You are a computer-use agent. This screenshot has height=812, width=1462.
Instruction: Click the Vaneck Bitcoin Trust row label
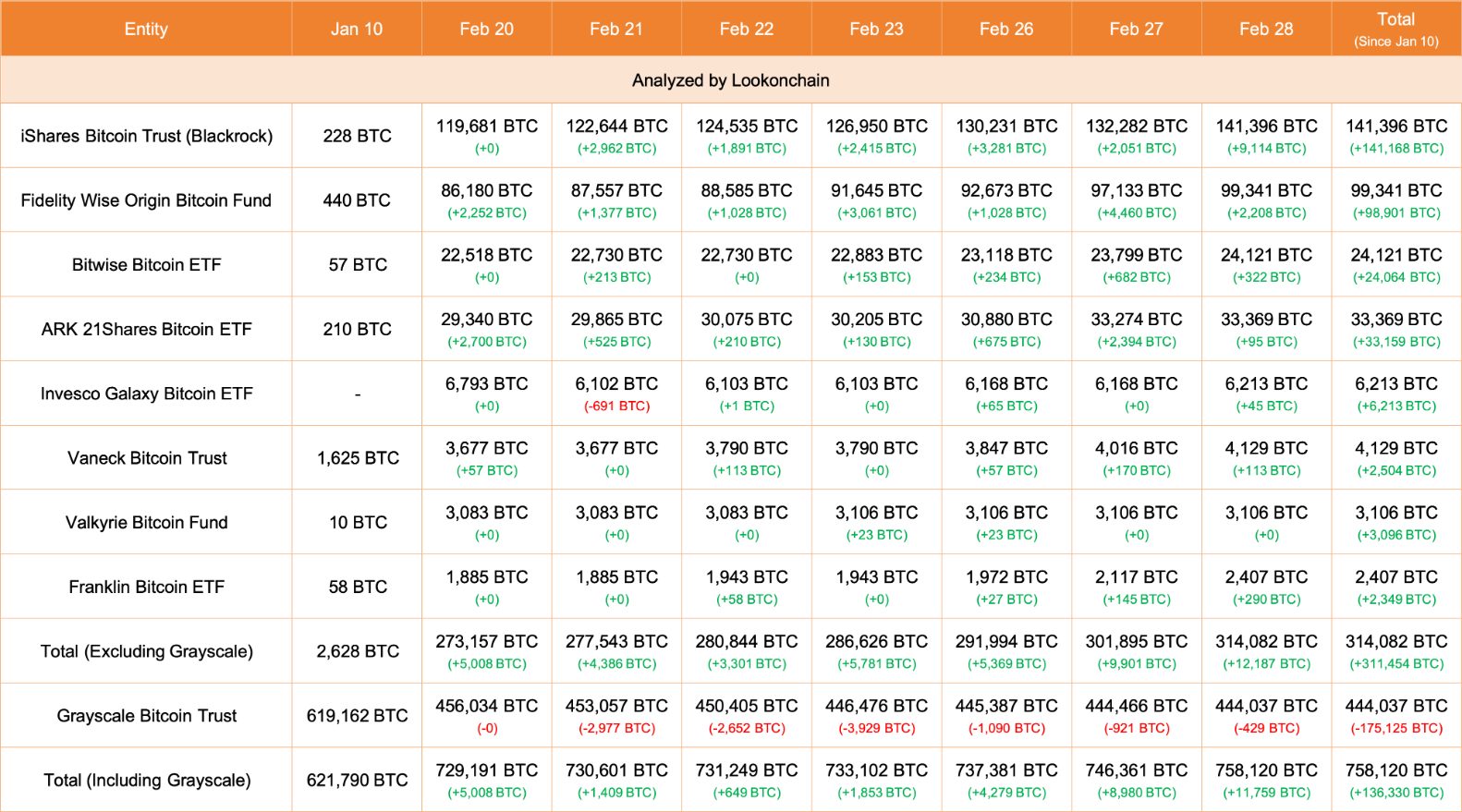[147, 458]
